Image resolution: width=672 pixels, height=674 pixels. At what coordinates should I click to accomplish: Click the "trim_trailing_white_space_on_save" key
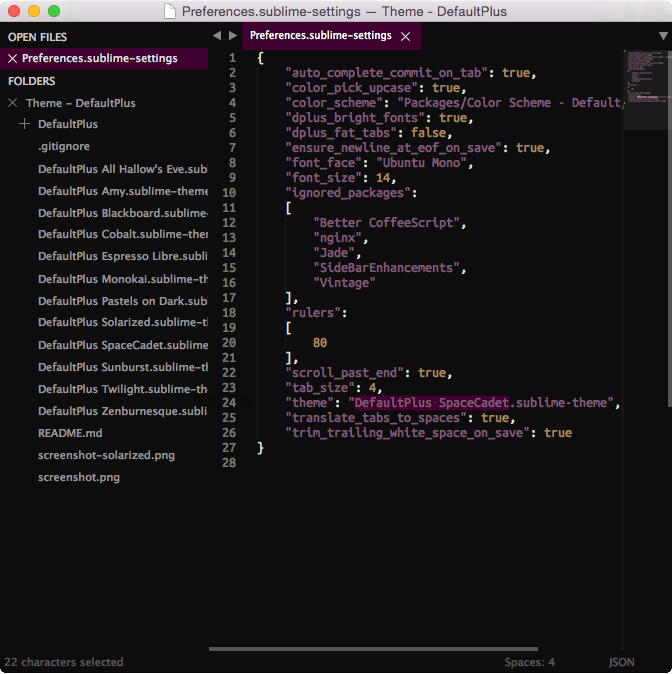pos(408,433)
